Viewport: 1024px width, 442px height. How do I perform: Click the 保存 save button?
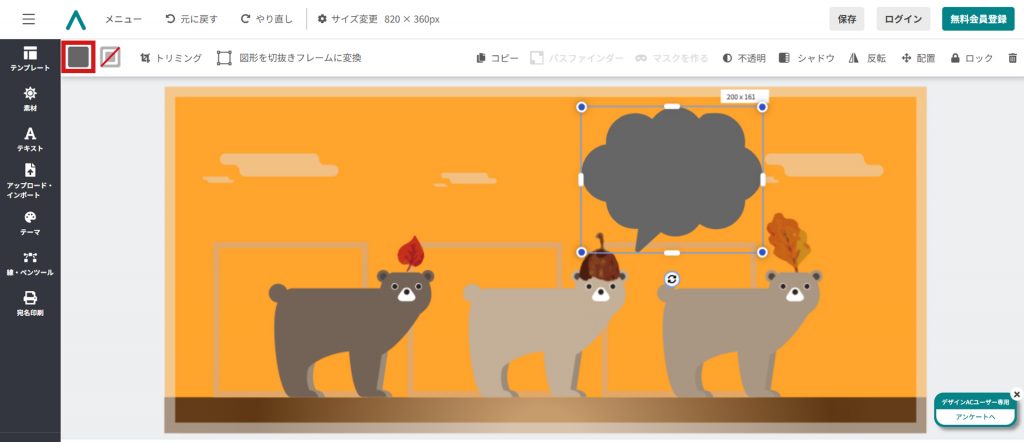pos(846,19)
